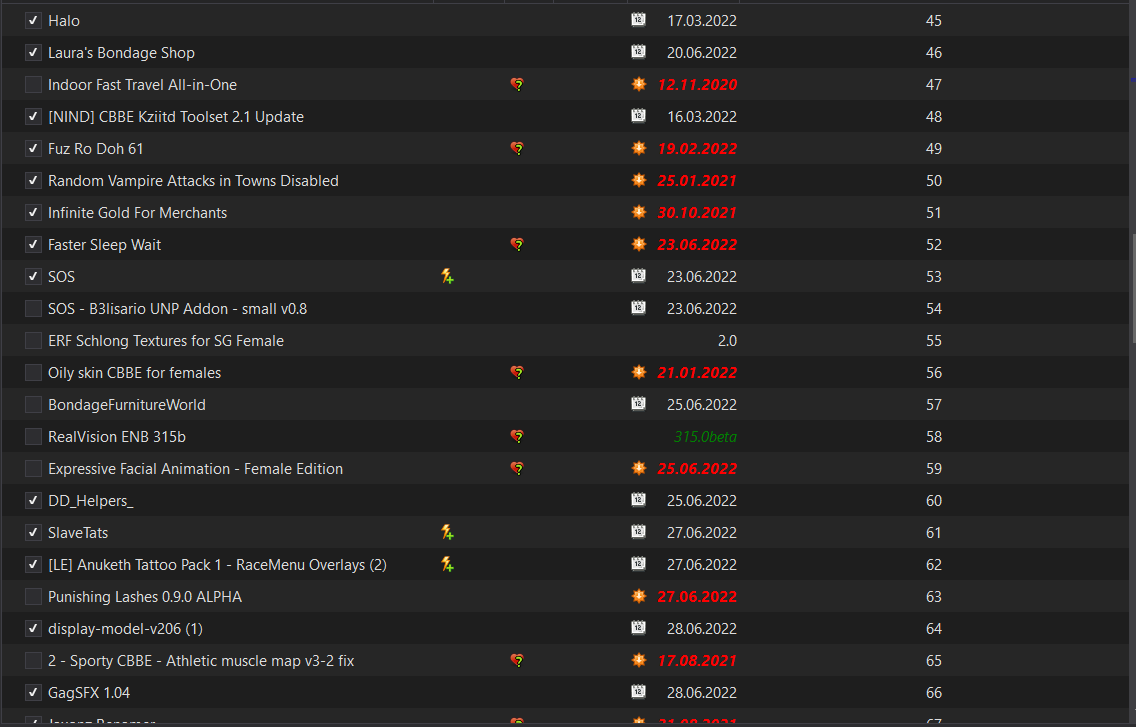The height and width of the screenshot is (727, 1136).
Task: Toggle the Infinite Gold For Merchants checkbox
Action: coord(33,212)
